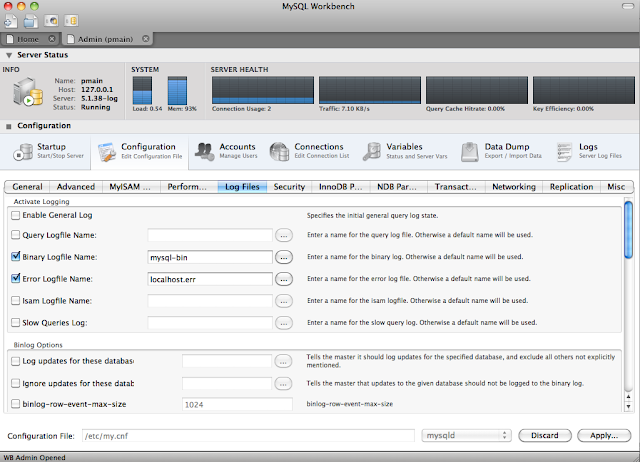Click the Apply button

click(604, 435)
